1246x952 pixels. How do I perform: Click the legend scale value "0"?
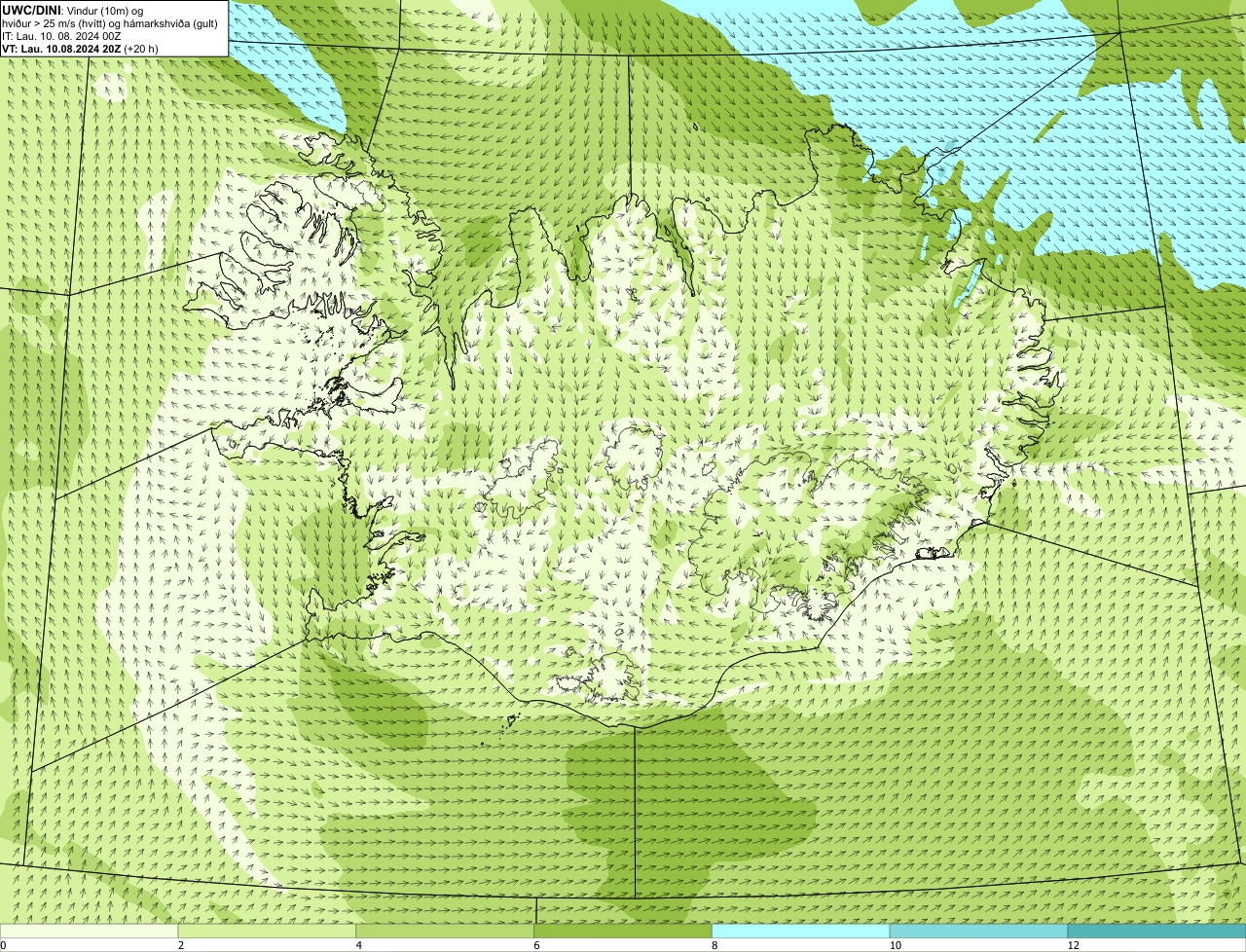(4, 945)
